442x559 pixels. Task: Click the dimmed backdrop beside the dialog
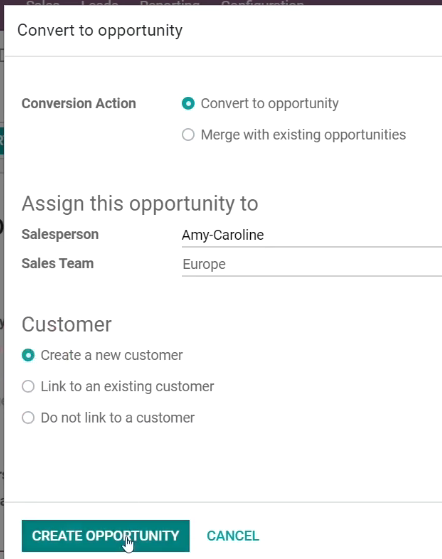point(2,285)
